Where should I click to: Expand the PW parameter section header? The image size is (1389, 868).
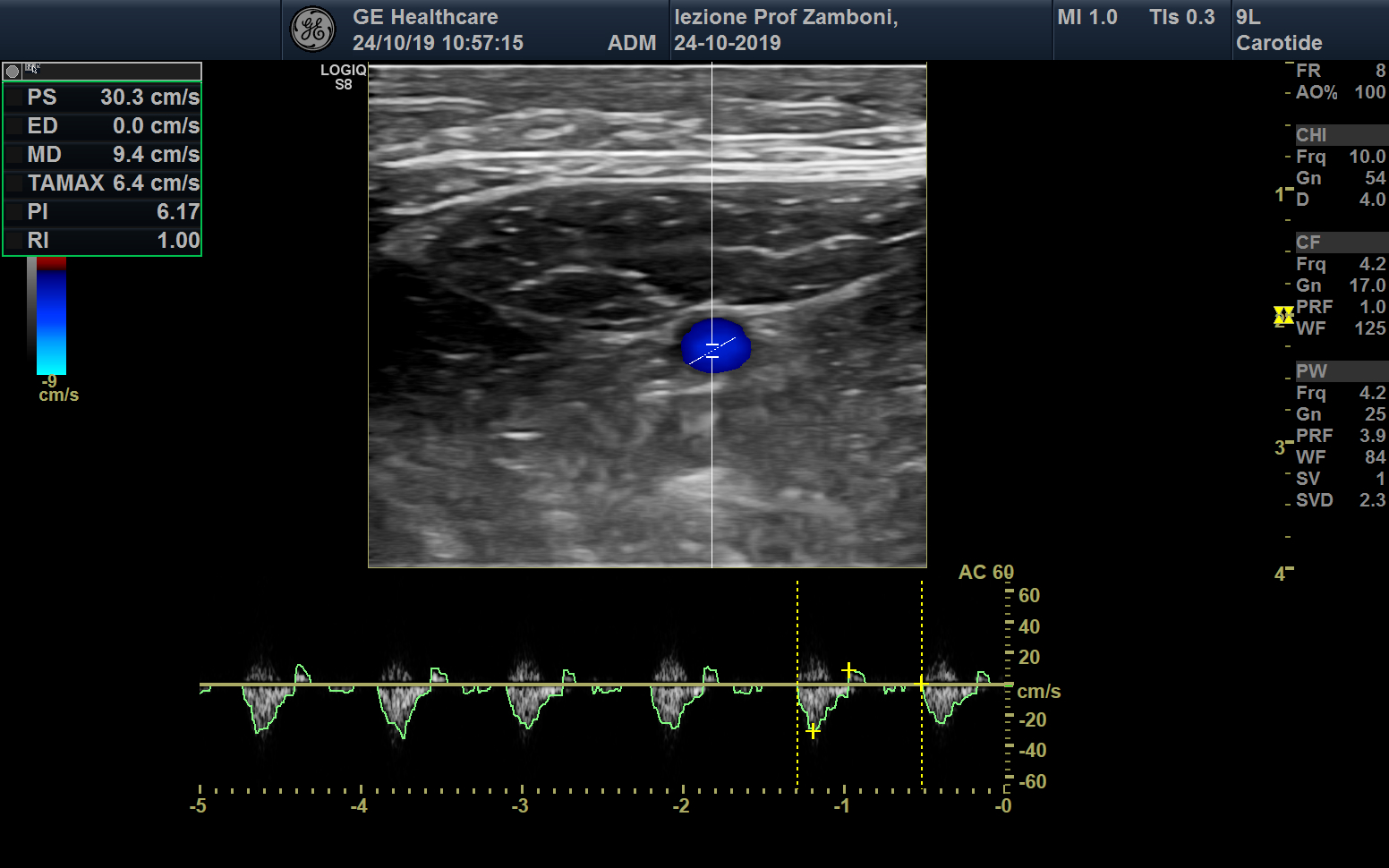coord(1340,371)
